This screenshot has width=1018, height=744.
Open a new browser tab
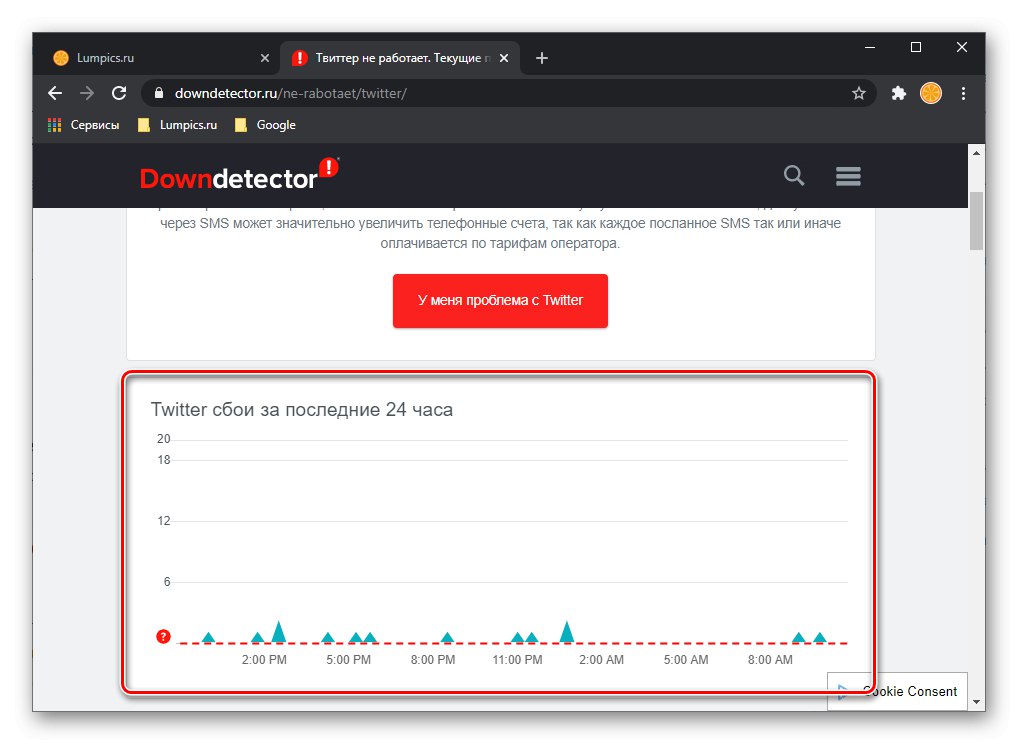tap(542, 58)
